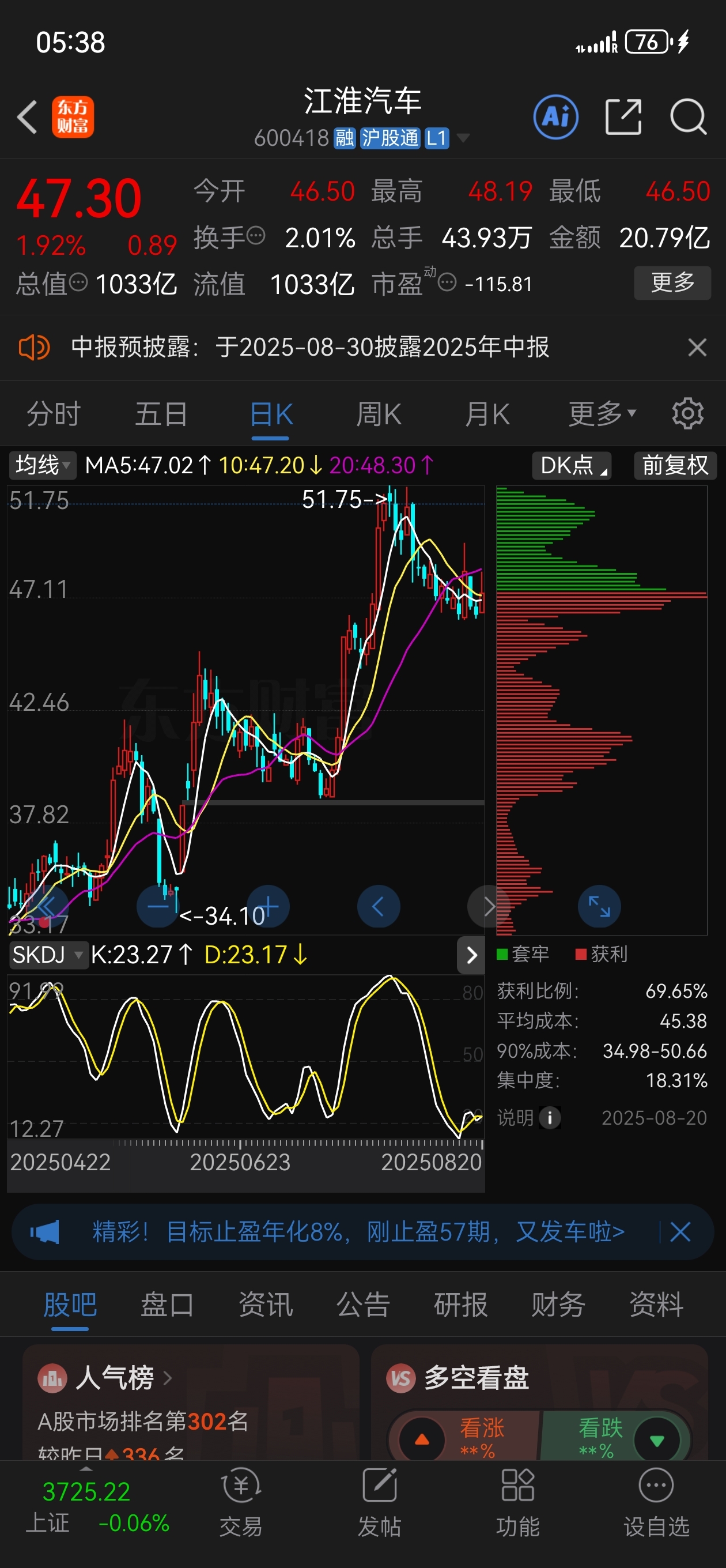
Task: Open the Eastmoney logo home icon
Action: pyautogui.click(x=73, y=117)
